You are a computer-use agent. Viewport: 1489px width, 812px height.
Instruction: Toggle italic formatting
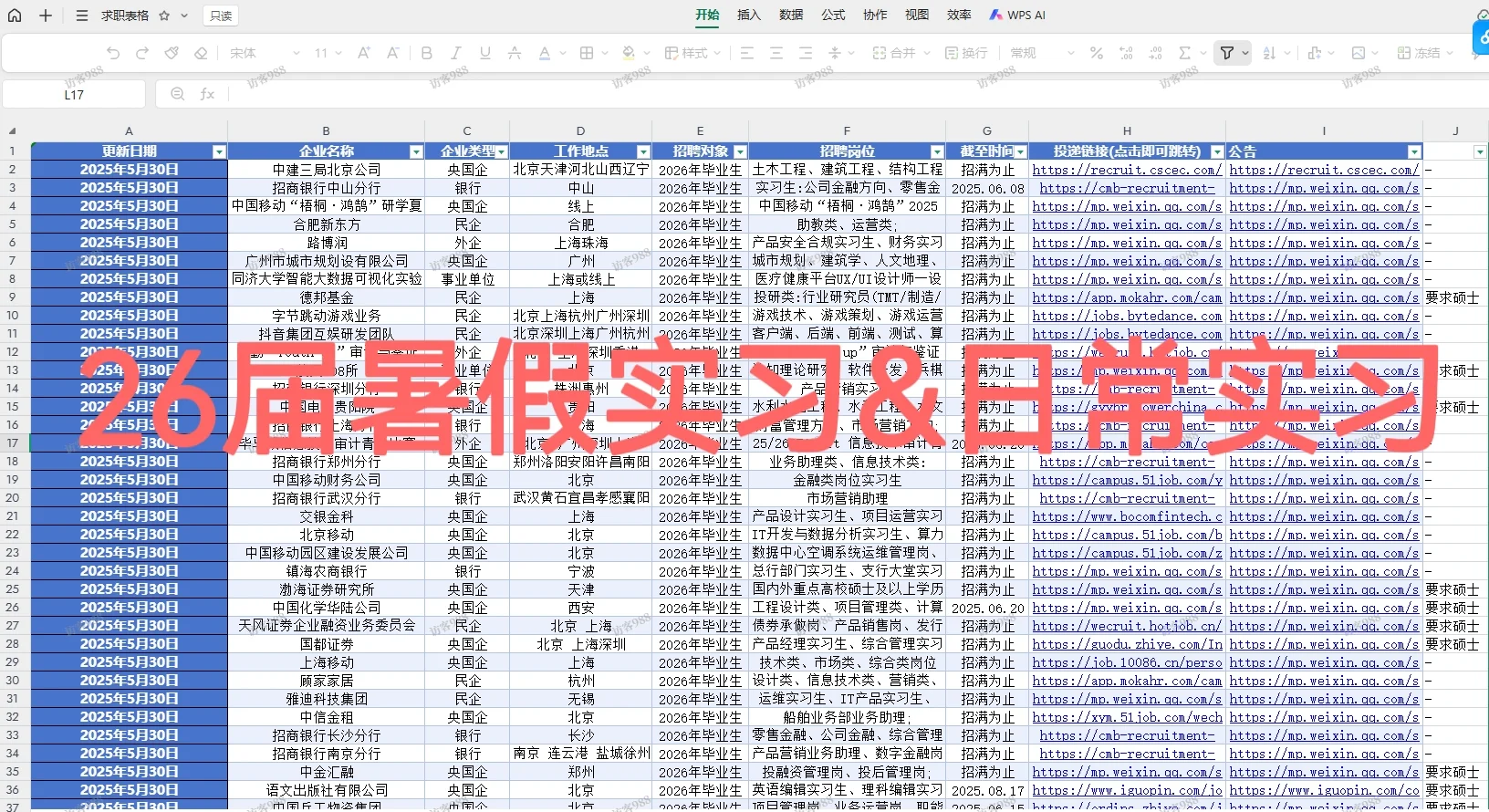(456, 53)
